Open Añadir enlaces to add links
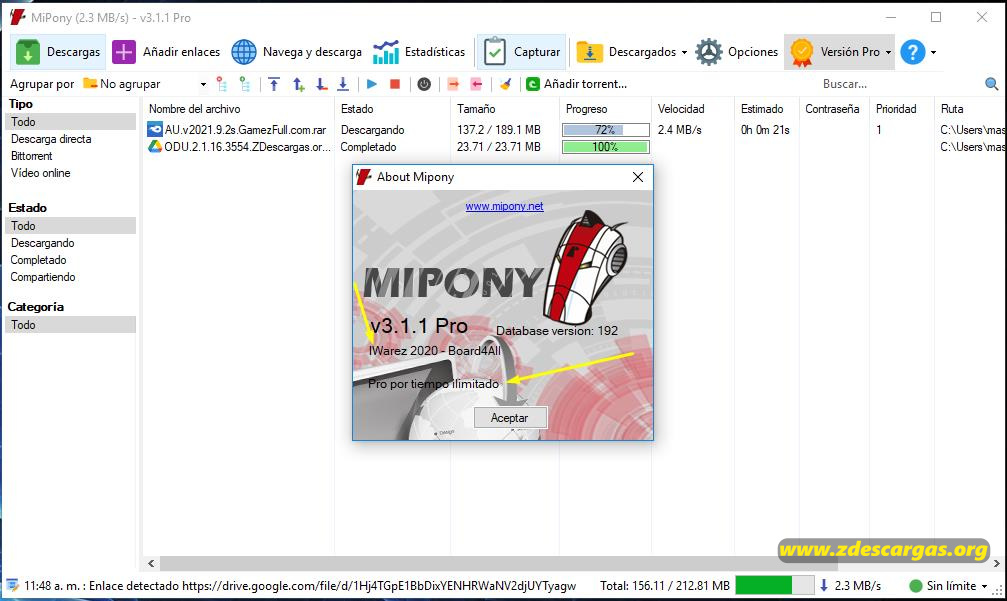The image size is (1007, 601). (x=166, y=52)
